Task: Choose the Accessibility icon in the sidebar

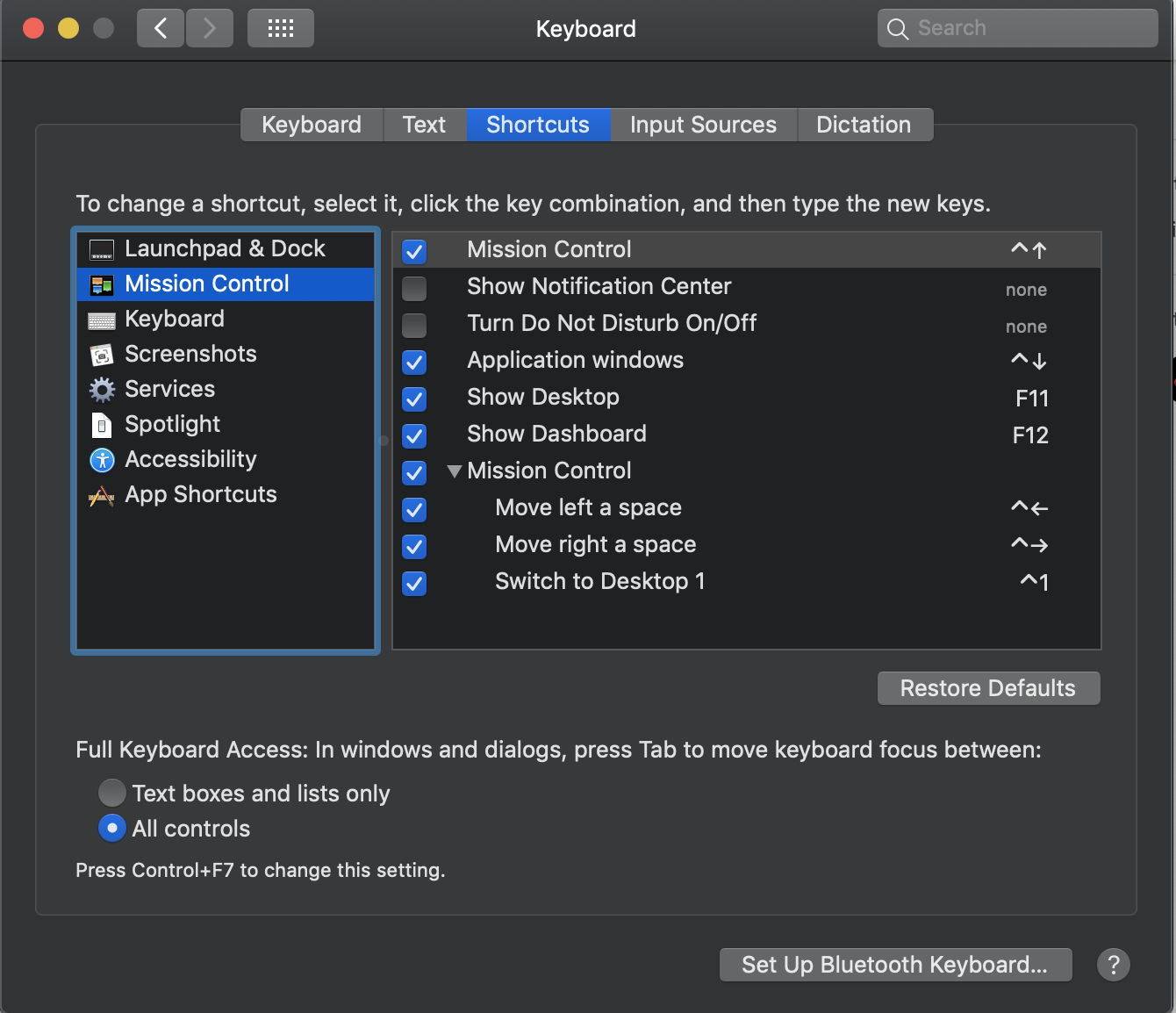Action: (102, 460)
